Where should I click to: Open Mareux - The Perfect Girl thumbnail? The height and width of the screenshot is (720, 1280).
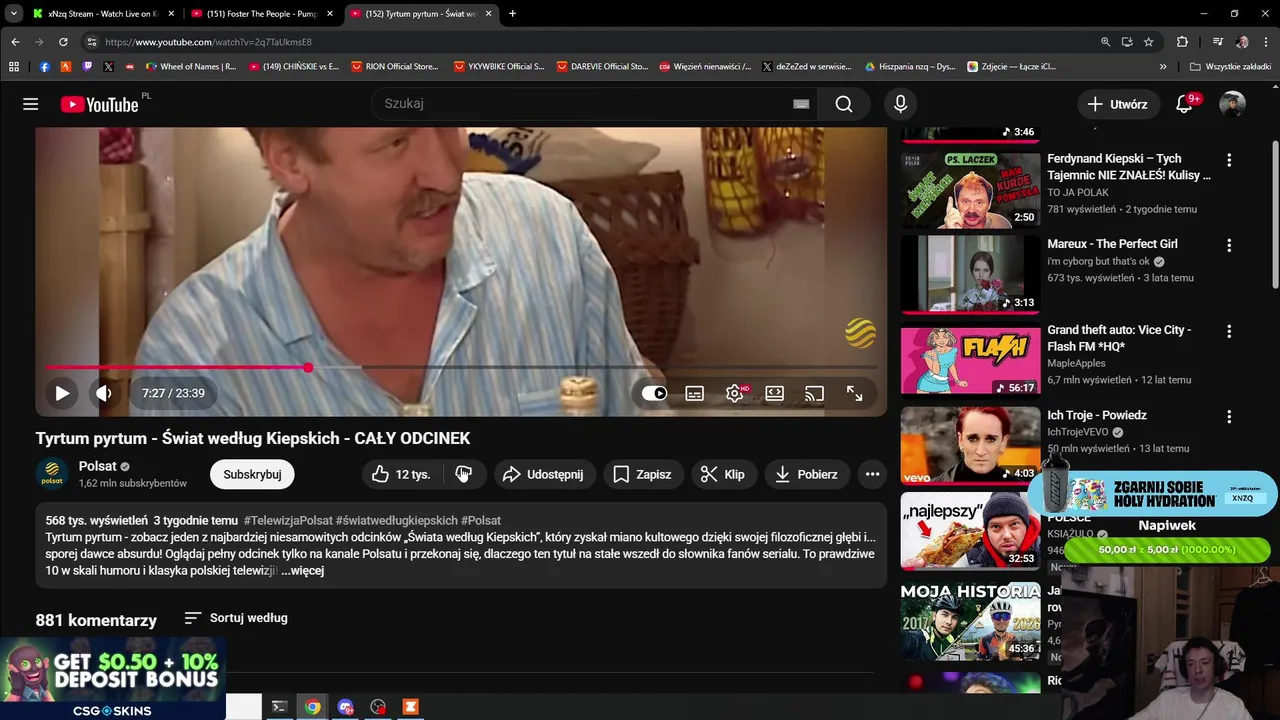tap(970, 274)
